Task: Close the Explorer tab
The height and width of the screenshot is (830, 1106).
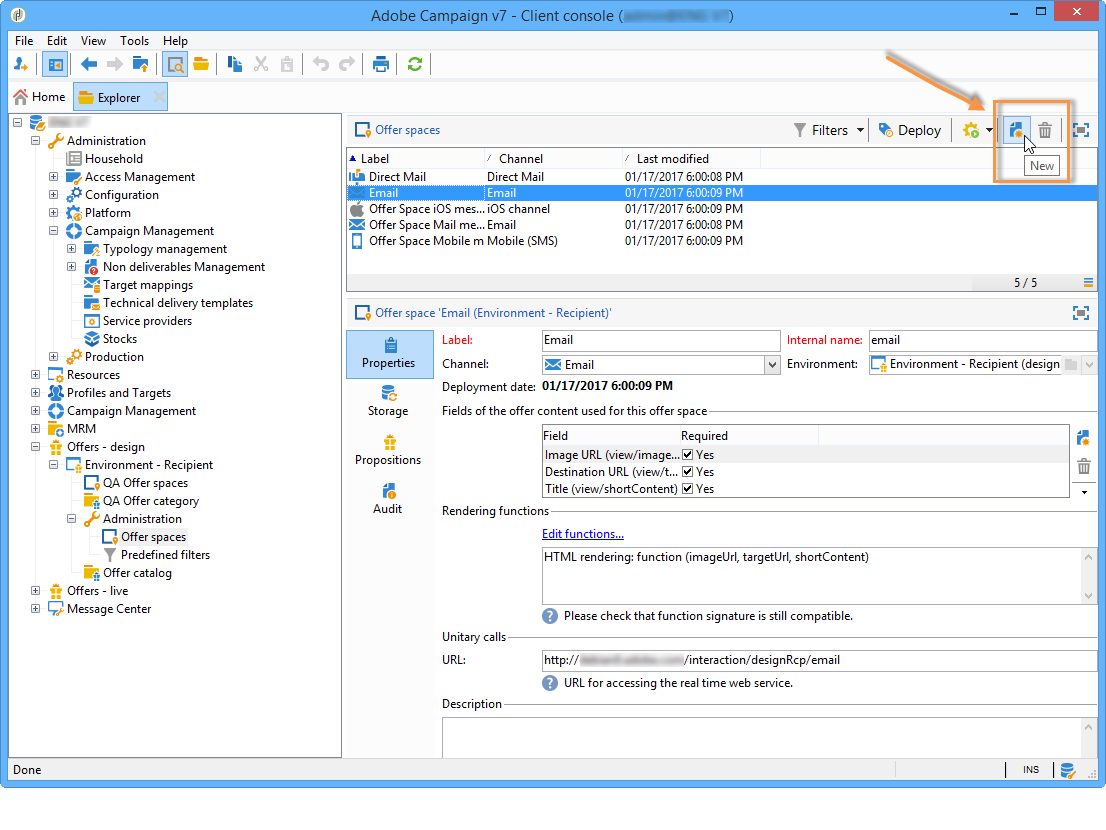Action: (x=159, y=96)
